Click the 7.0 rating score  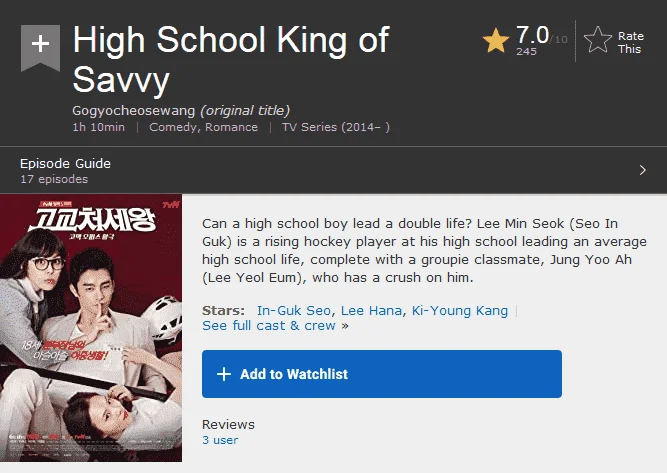coord(532,35)
